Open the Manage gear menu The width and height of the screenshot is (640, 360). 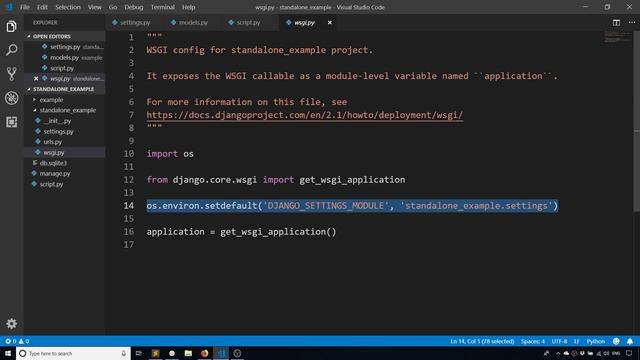[11, 324]
